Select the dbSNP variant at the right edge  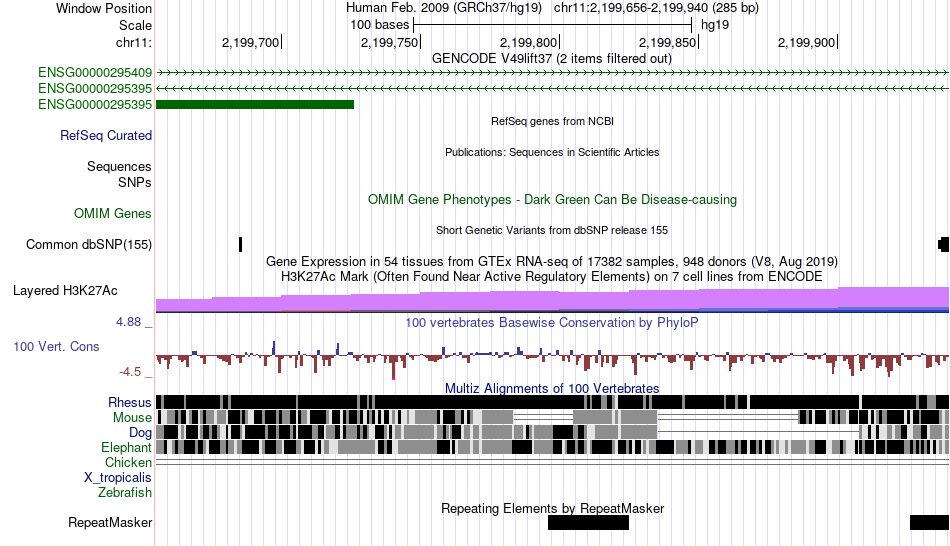coord(943,244)
